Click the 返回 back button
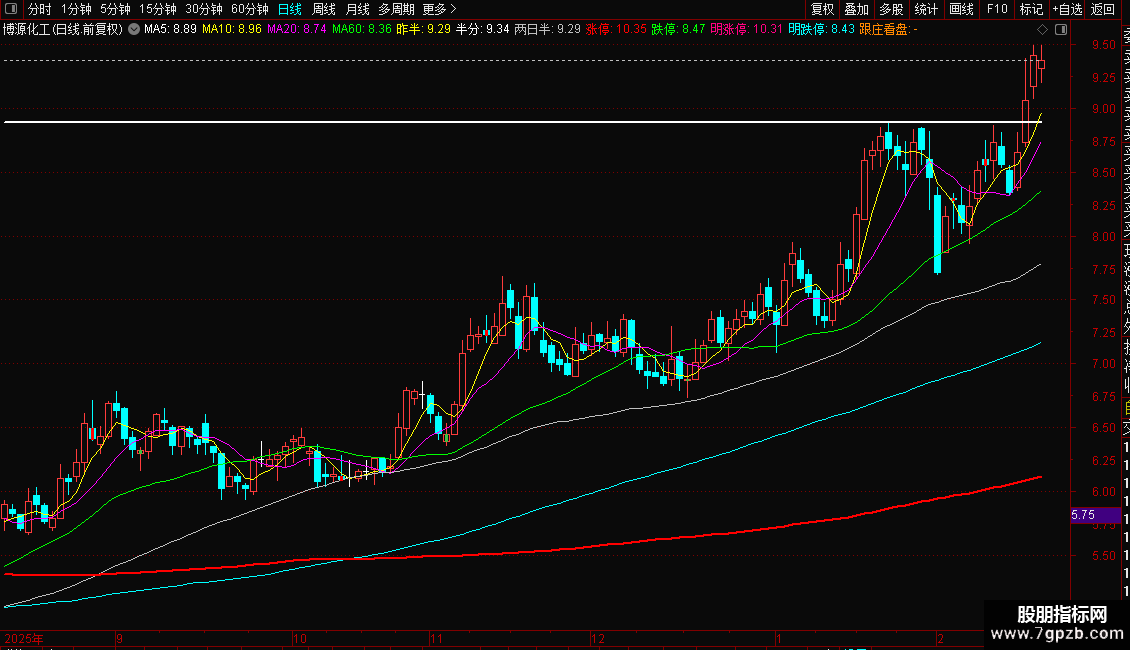1130x650 pixels. click(x=1103, y=9)
